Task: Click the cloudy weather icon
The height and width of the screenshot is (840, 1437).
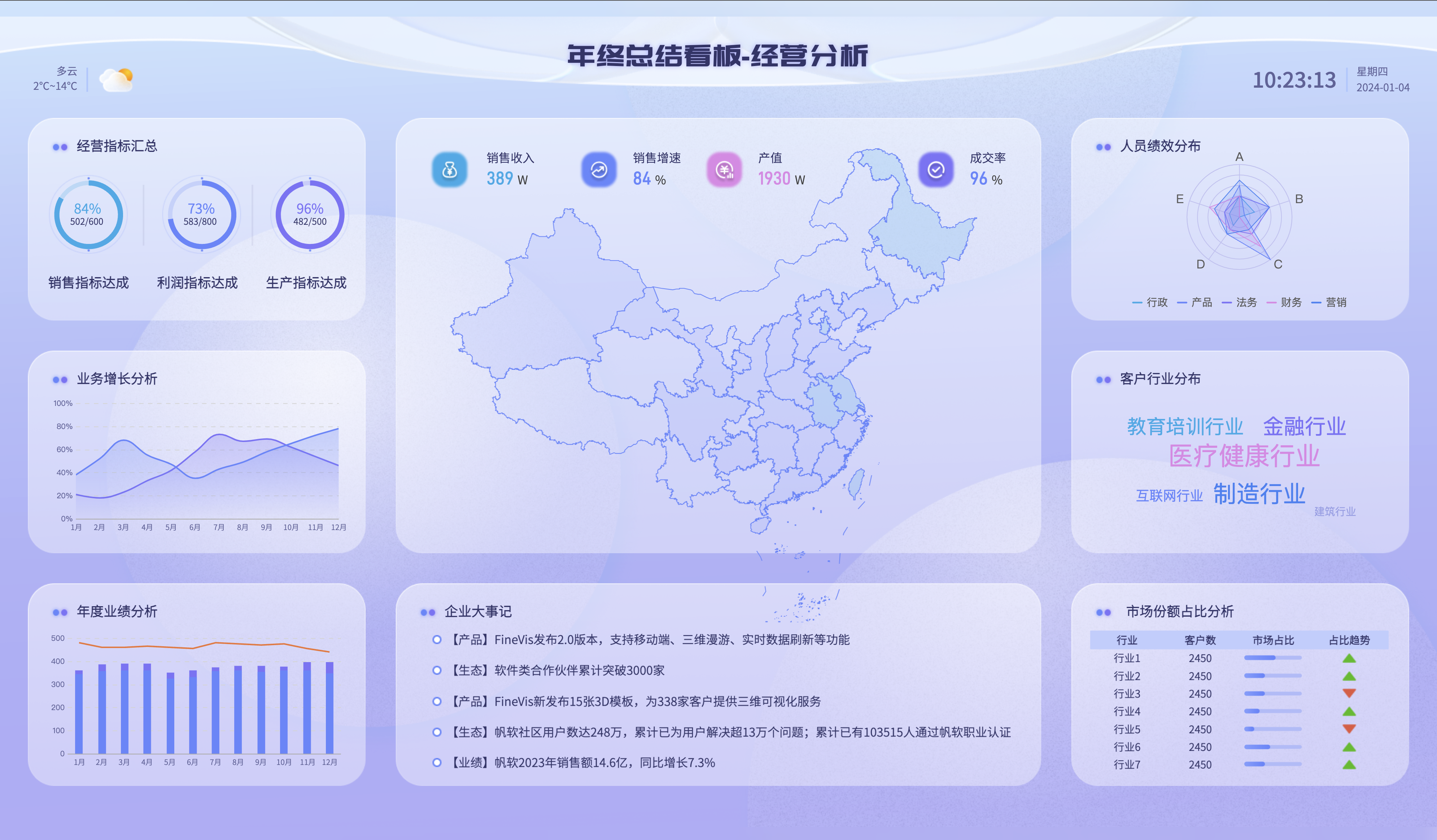Action: (116, 80)
